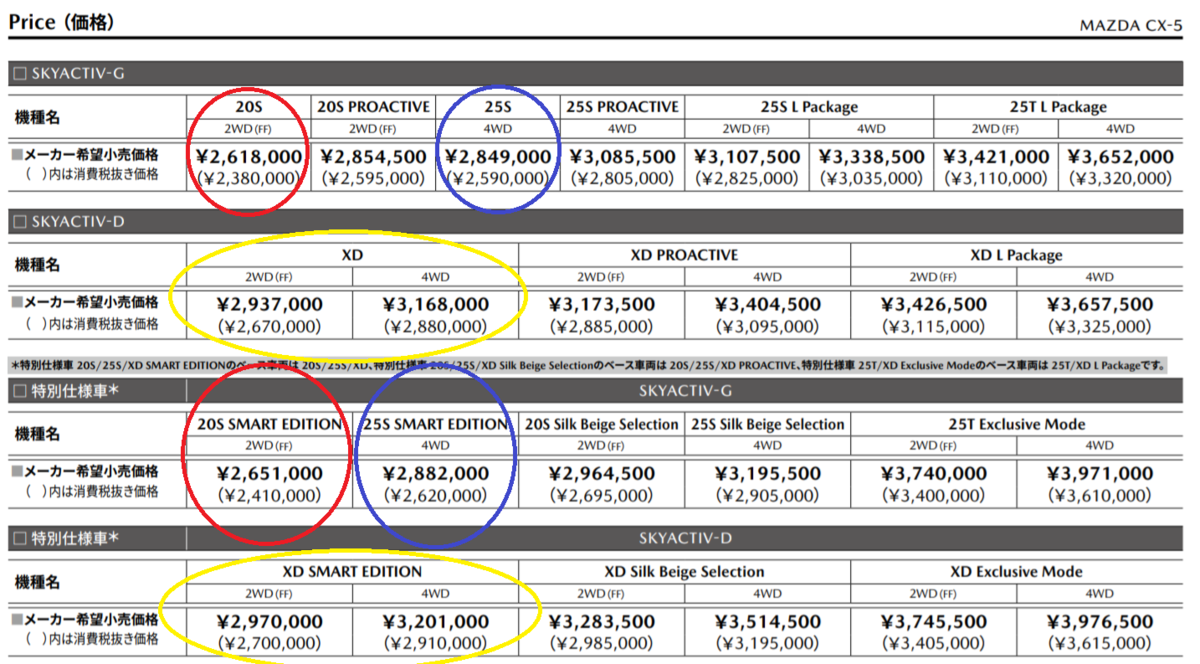Click the price ¥3,283,500
This screenshot has width=1200, height=664.
pyautogui.click(x=601, y=622)
